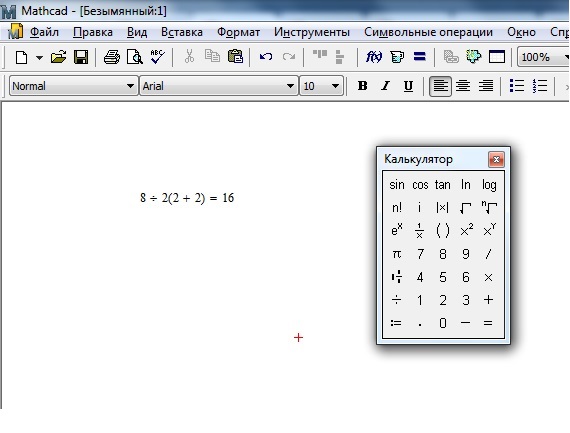The image size is (570, 433).
Task: Click the Undo arrow icon
Action: point(266,57)
